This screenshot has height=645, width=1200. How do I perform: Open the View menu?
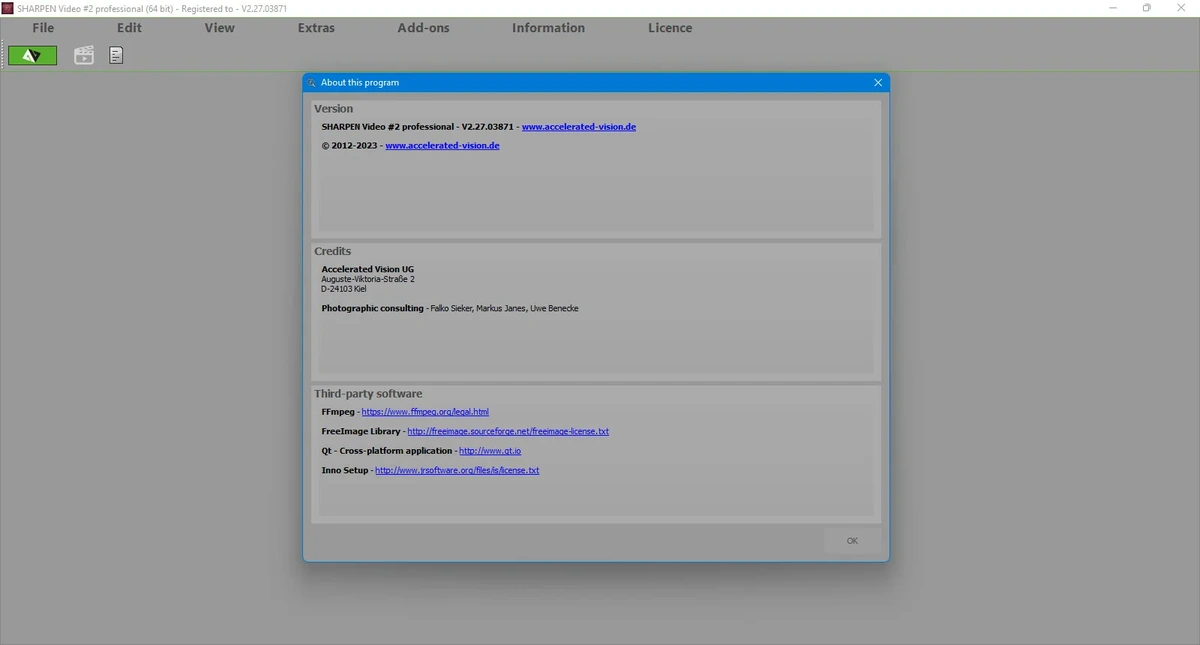(x=220, y=28)
